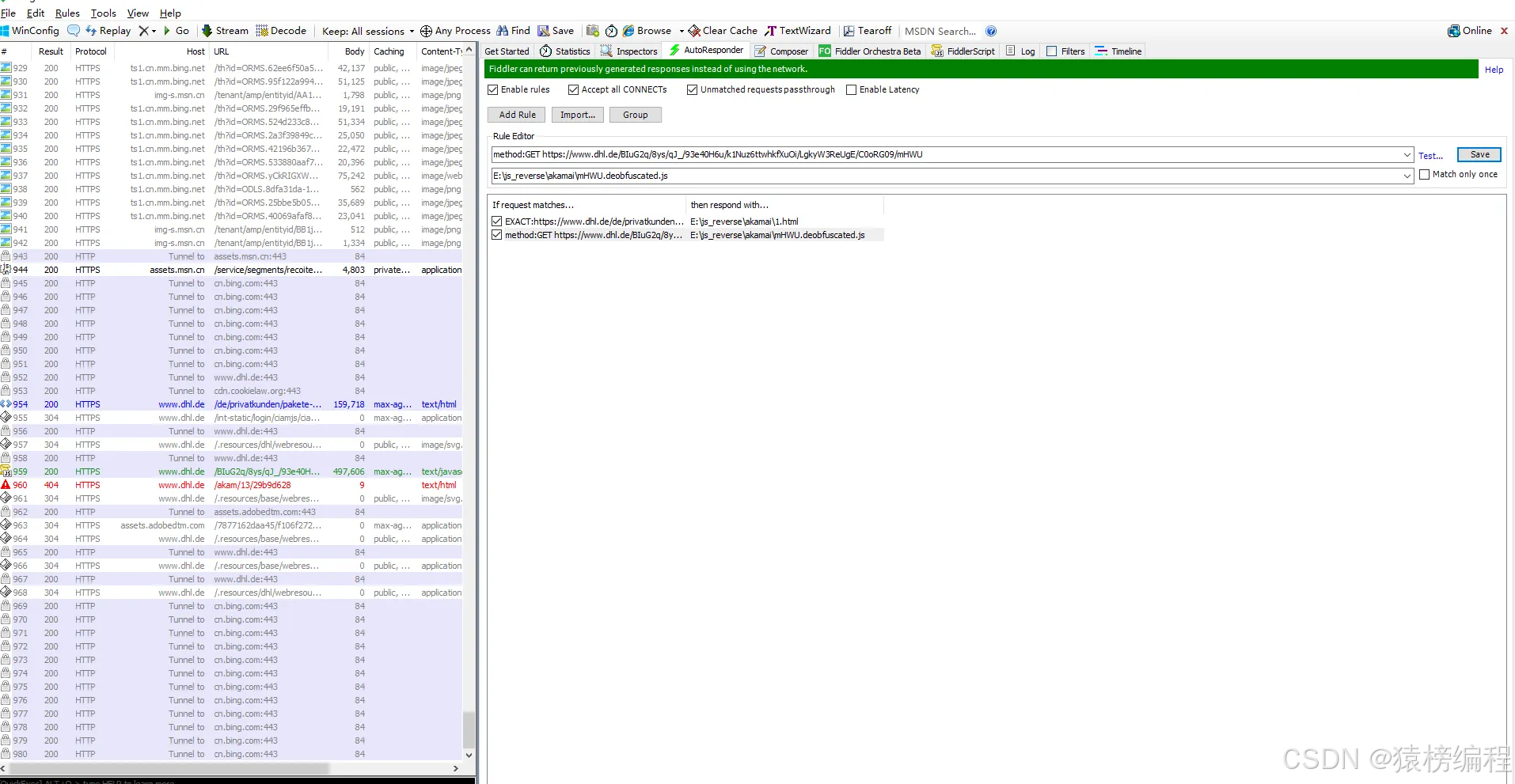
Task: Click the session list vertical scrollbar thumb
Action: click(469, 729)
